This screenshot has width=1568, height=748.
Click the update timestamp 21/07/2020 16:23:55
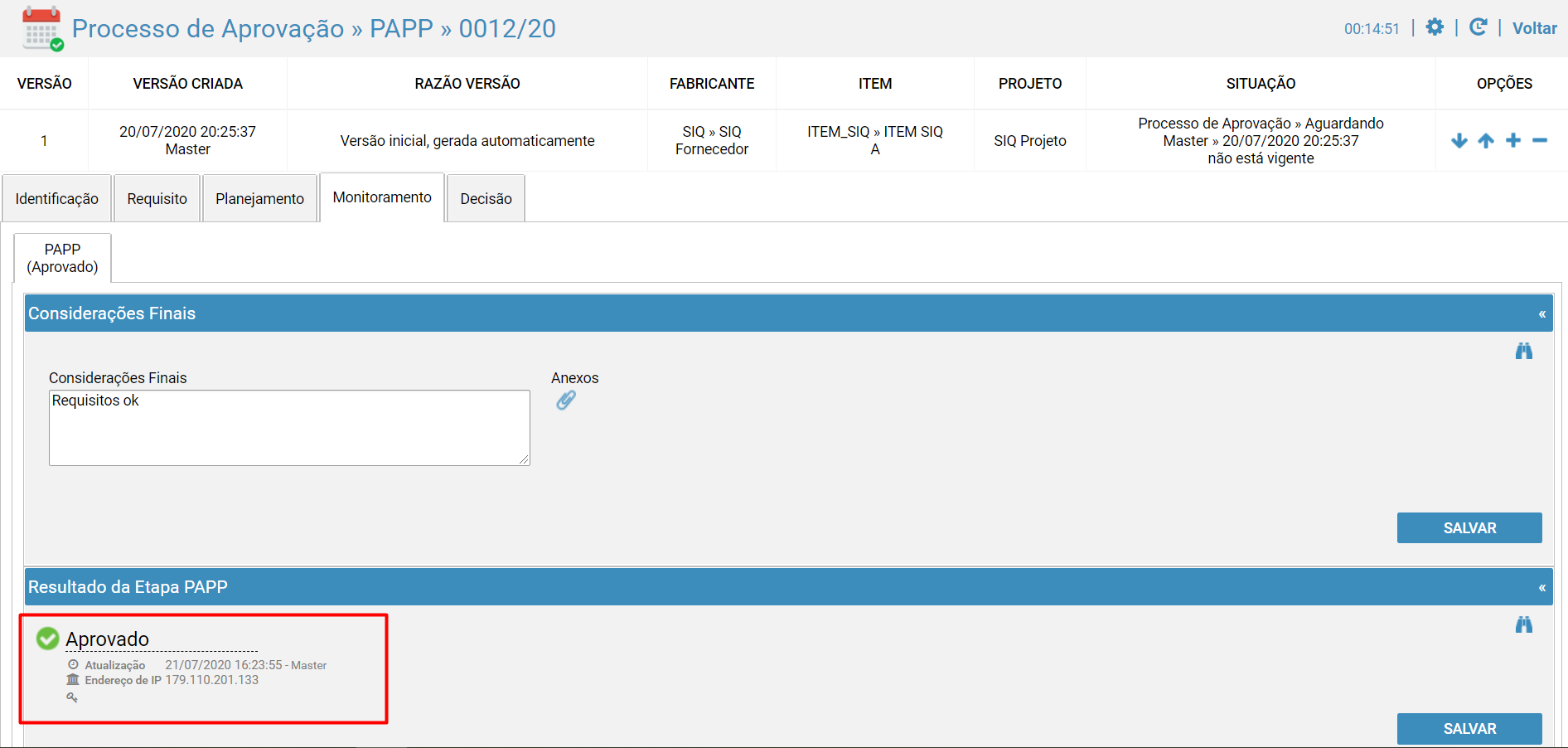coord(224,665)
